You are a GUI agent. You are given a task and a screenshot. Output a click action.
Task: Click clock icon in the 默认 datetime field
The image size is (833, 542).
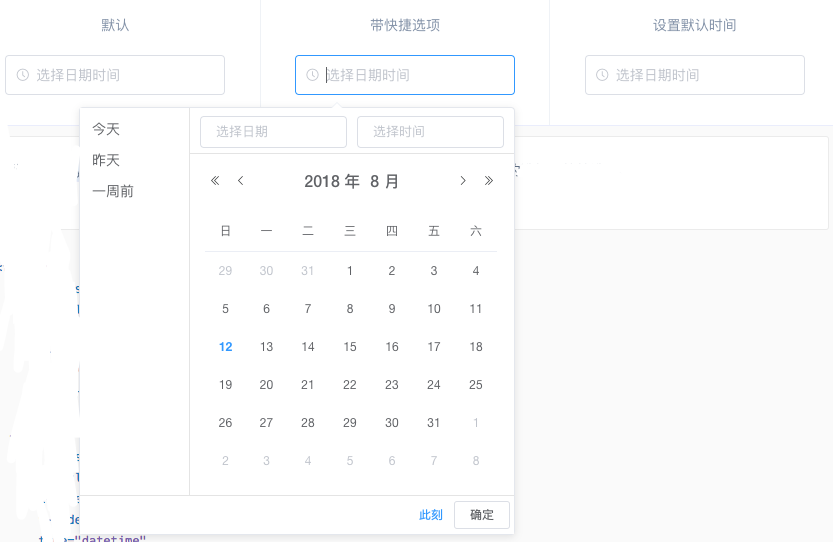click(x=23, y=75)
